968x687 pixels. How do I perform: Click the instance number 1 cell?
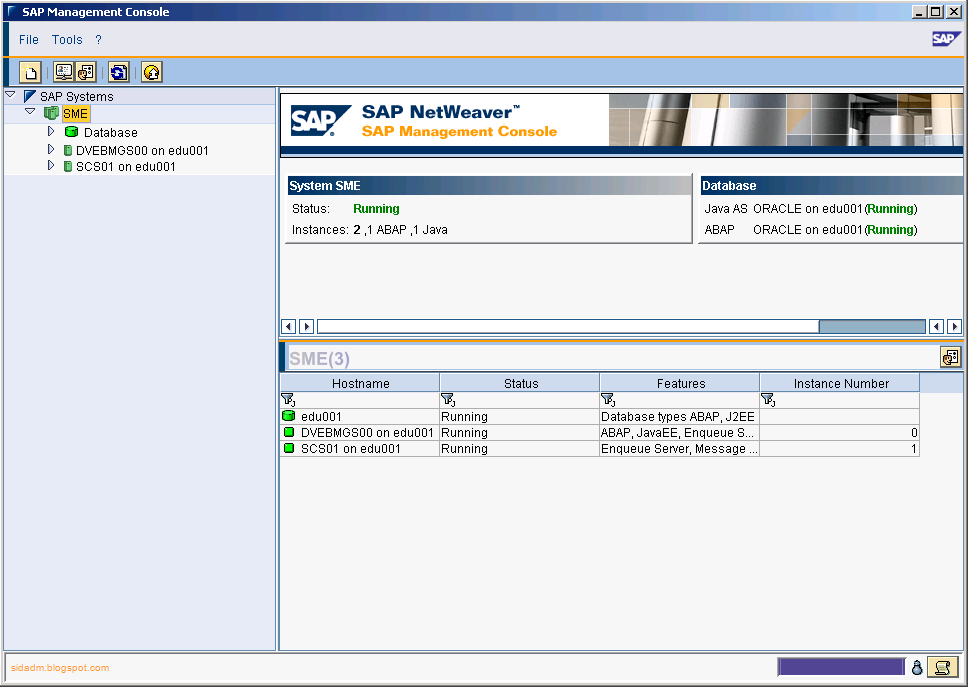coord(840,449)
